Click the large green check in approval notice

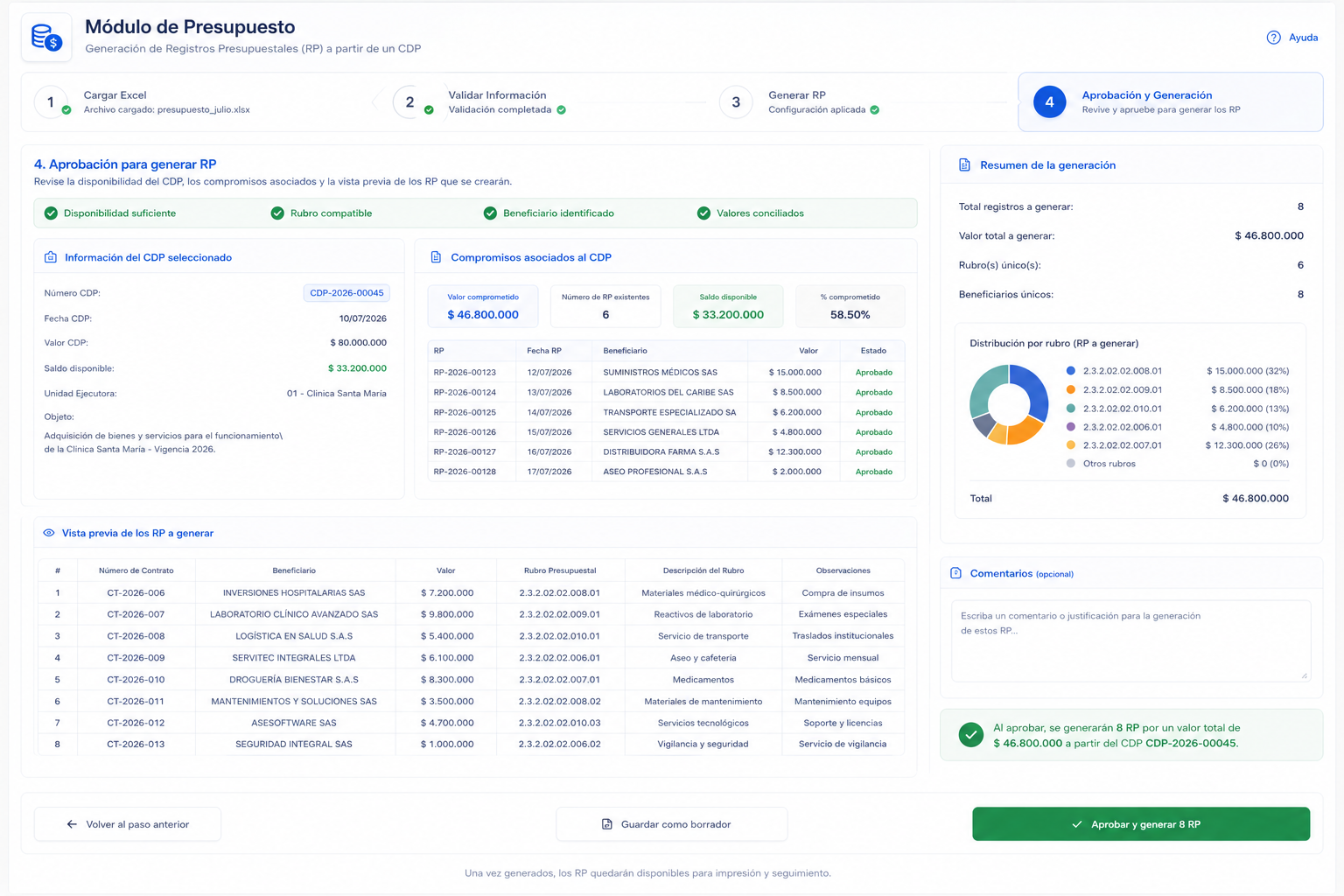(970, 735)
